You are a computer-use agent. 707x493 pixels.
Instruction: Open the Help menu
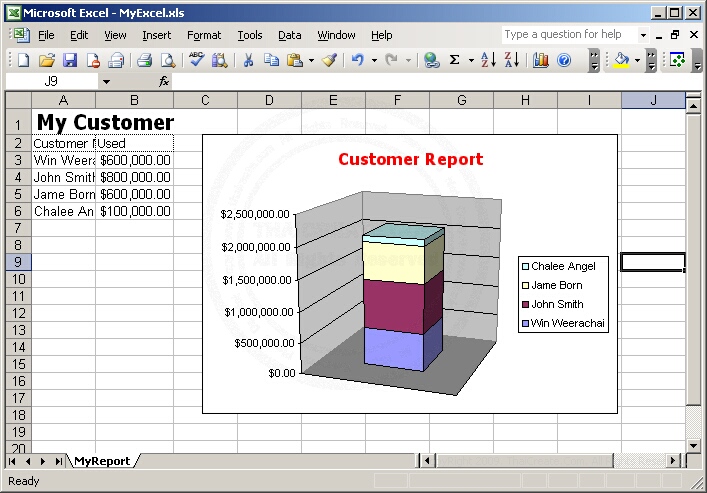pyautogui.click(x=381, y=35)
